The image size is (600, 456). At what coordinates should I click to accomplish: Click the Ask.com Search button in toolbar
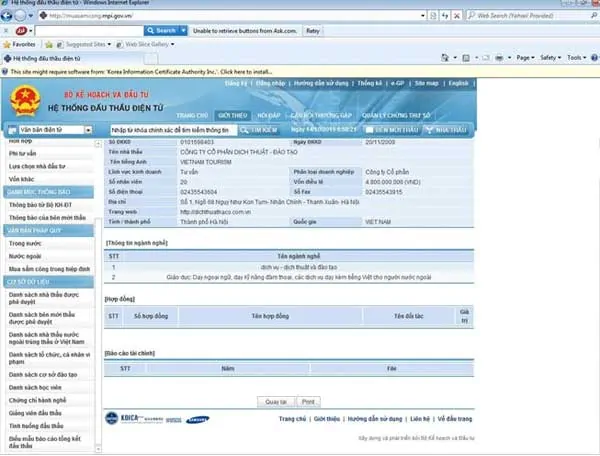pyautogui.click(x=161, y=30)
